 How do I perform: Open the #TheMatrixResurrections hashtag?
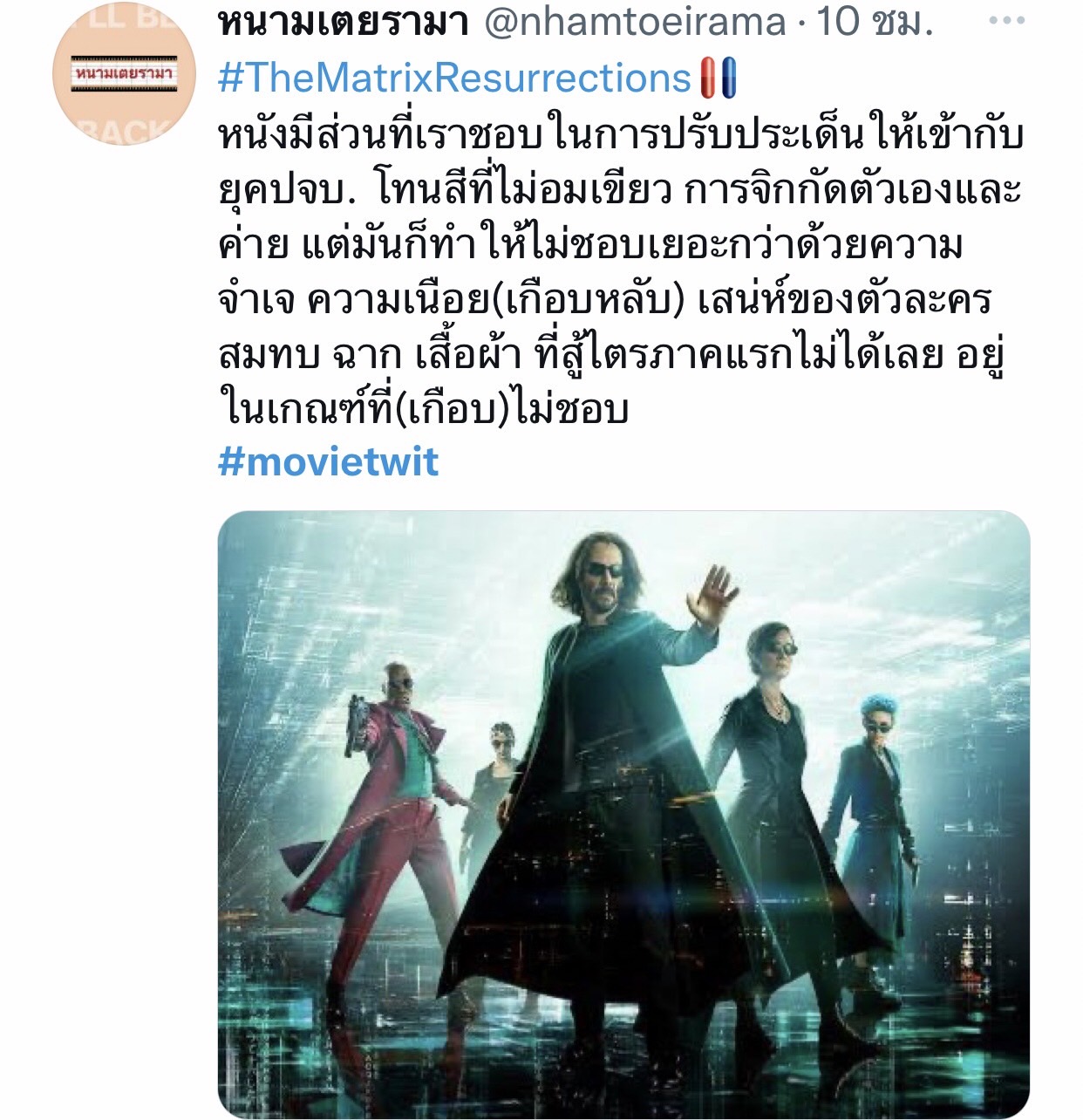click(454, 79)
